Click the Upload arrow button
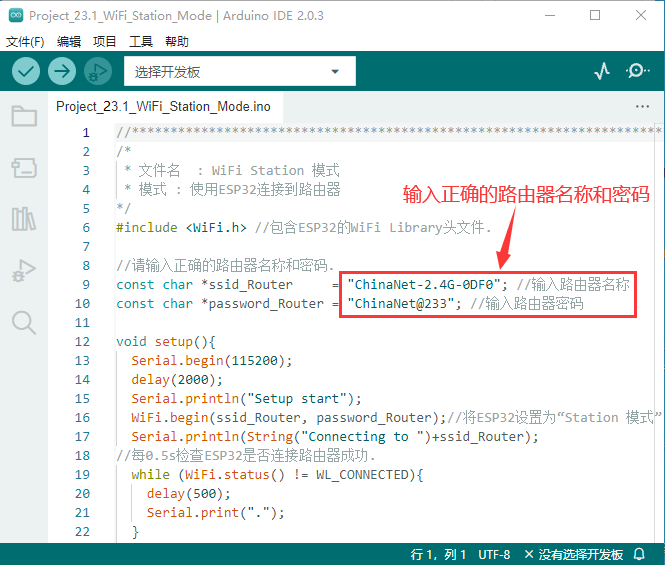The image size is (665, 565). [62, 71]
